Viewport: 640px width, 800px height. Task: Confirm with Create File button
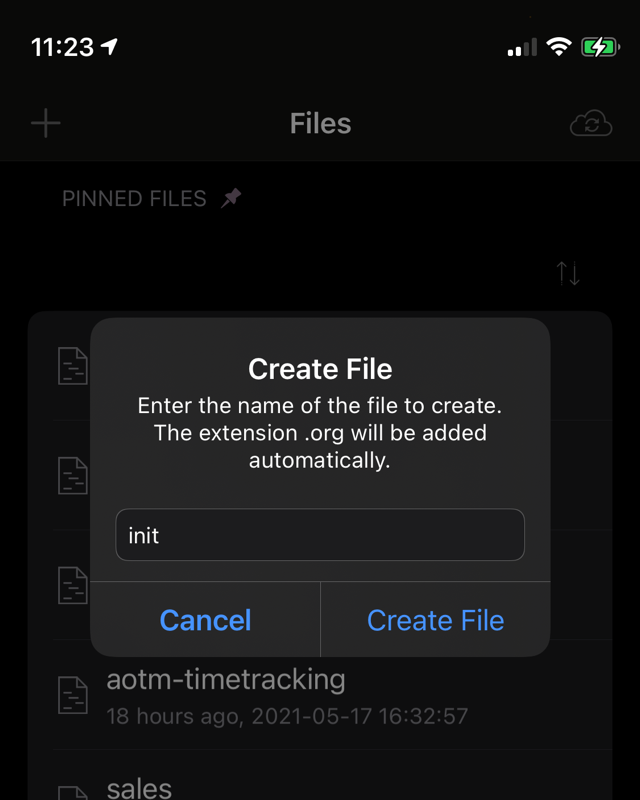pos(435,619)
